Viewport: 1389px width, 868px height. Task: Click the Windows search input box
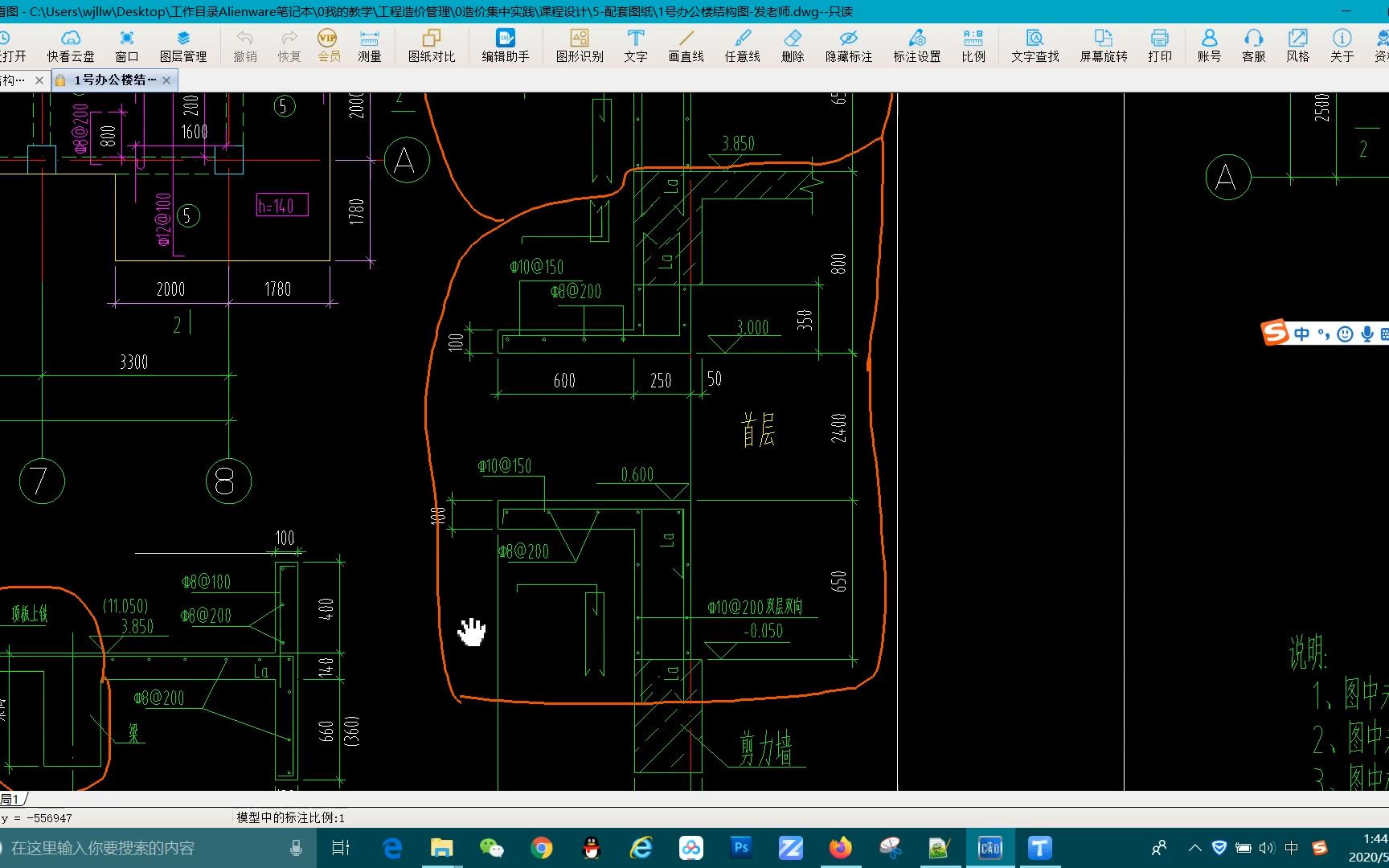tap(145, 848)
